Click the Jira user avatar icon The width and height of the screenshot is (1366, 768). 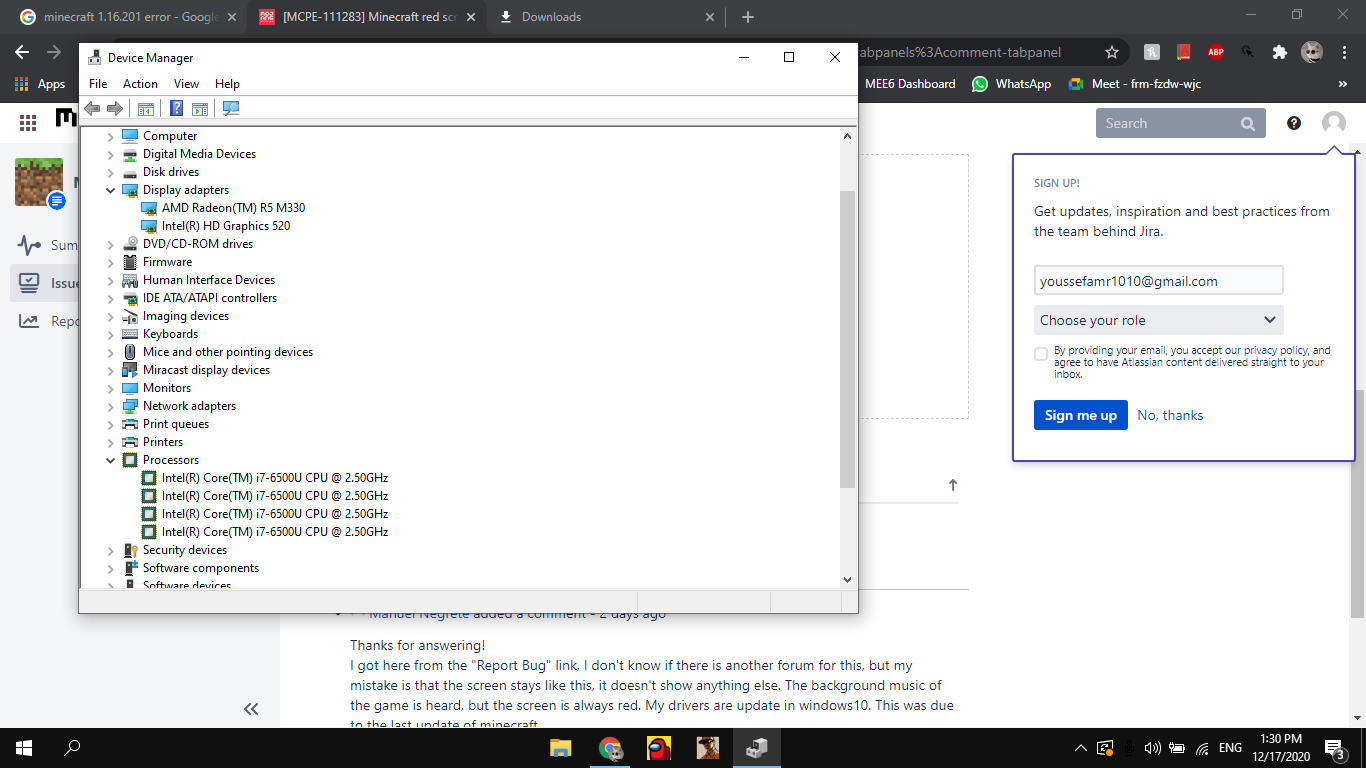[x=1334, y=123]
